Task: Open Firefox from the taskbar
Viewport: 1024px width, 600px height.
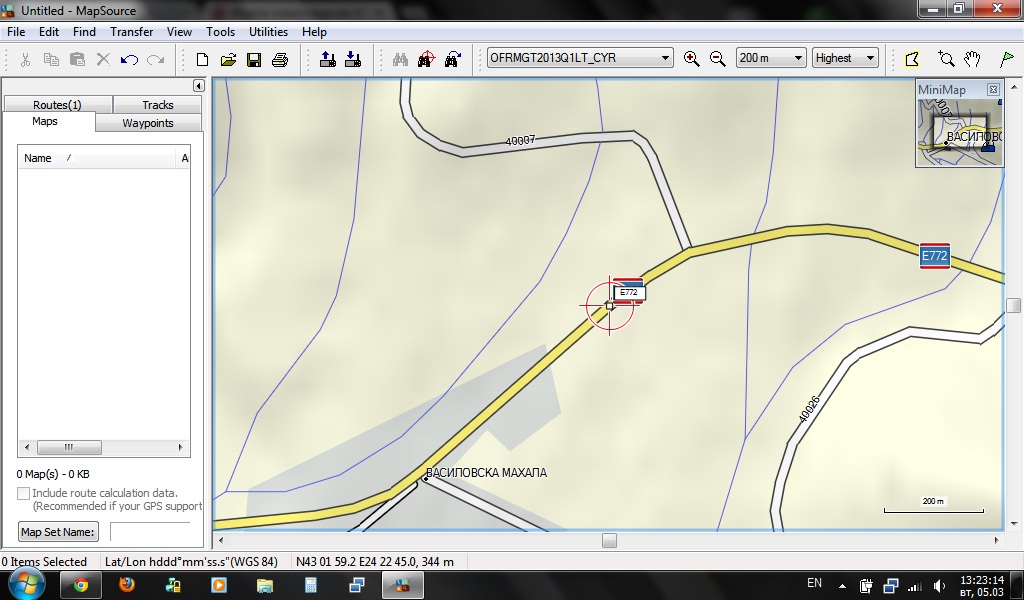Action: pos(127,585)
